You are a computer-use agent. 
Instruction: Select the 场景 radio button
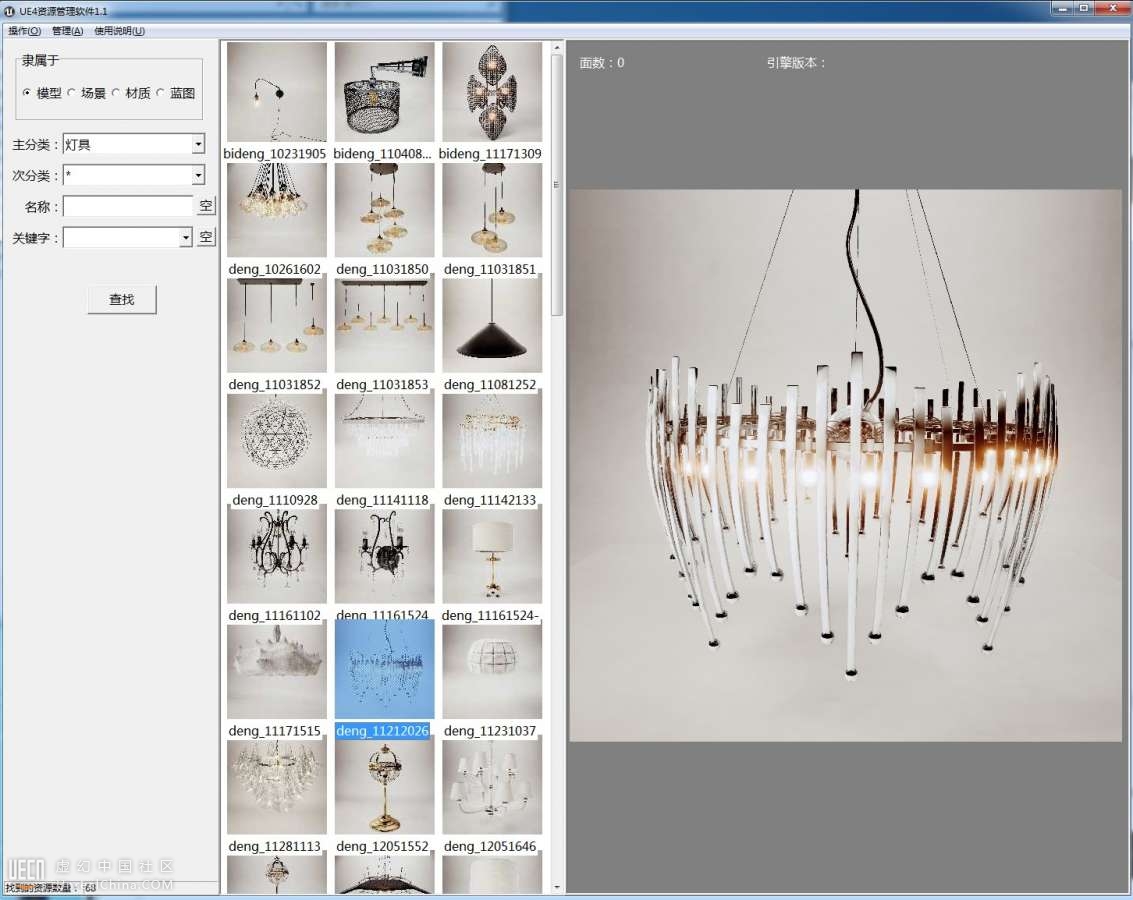71,92
